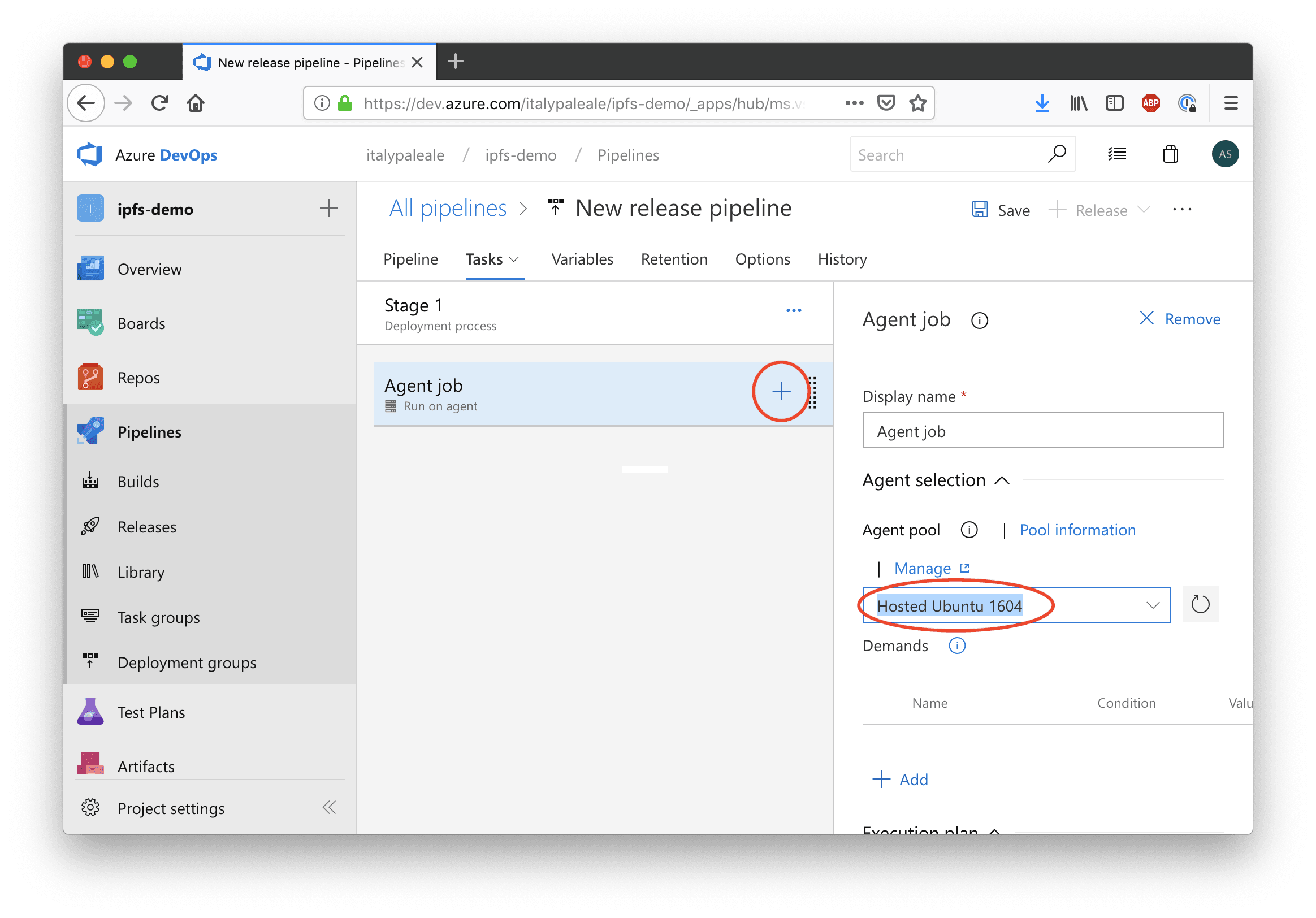Click the Agent job info icon
The height and width of the screenshot is (918, 1316).
(x=979, y=321)
